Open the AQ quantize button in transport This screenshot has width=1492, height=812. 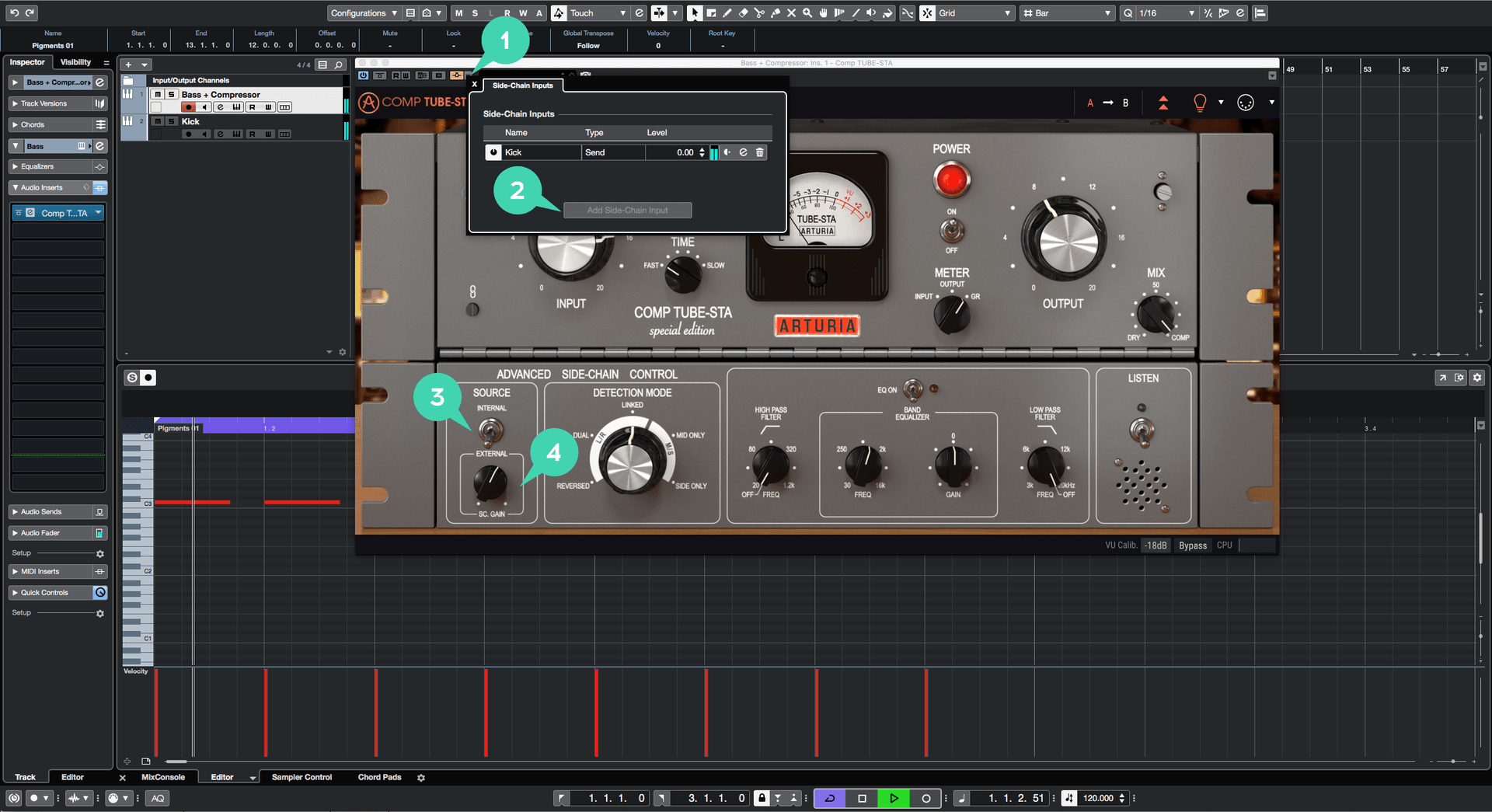pyautogui.click(x=158, y=798)
